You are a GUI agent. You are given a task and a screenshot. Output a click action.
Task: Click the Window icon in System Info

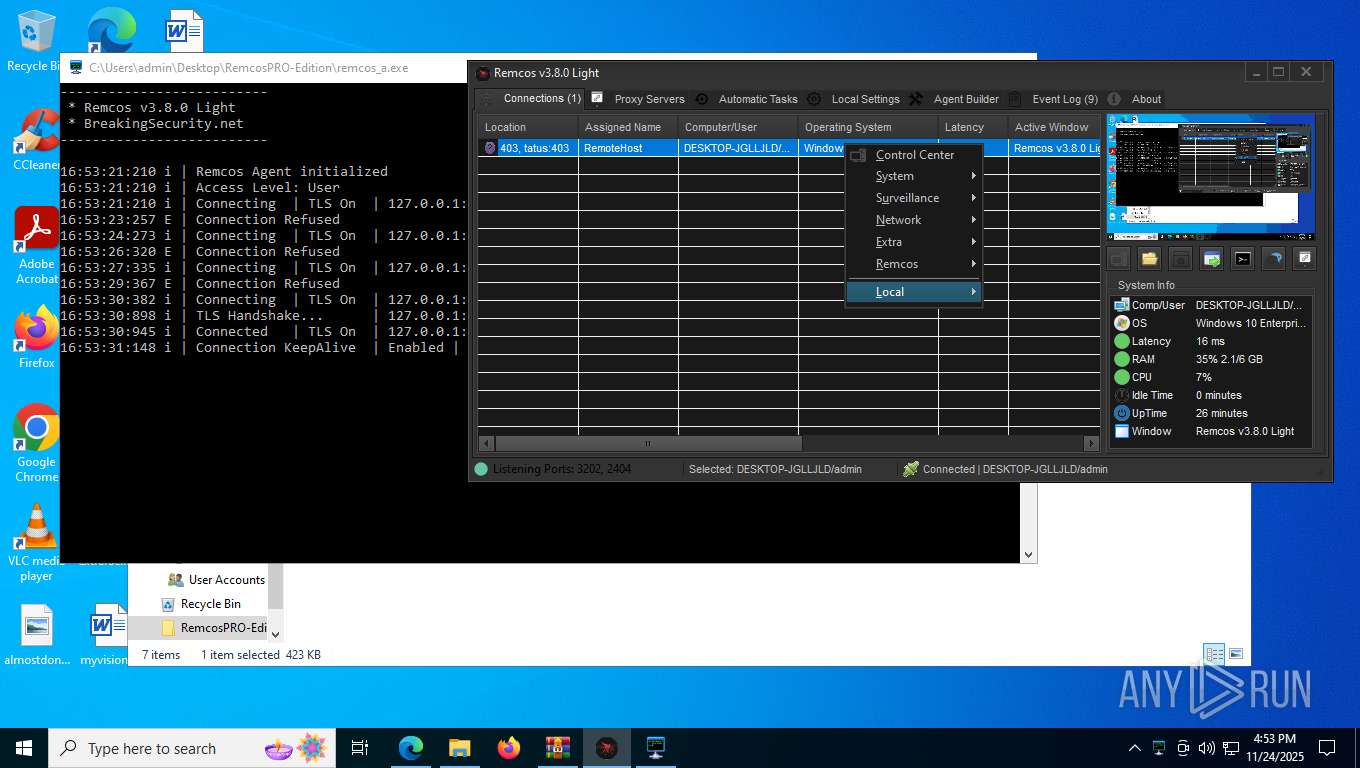pos(1122,431)
